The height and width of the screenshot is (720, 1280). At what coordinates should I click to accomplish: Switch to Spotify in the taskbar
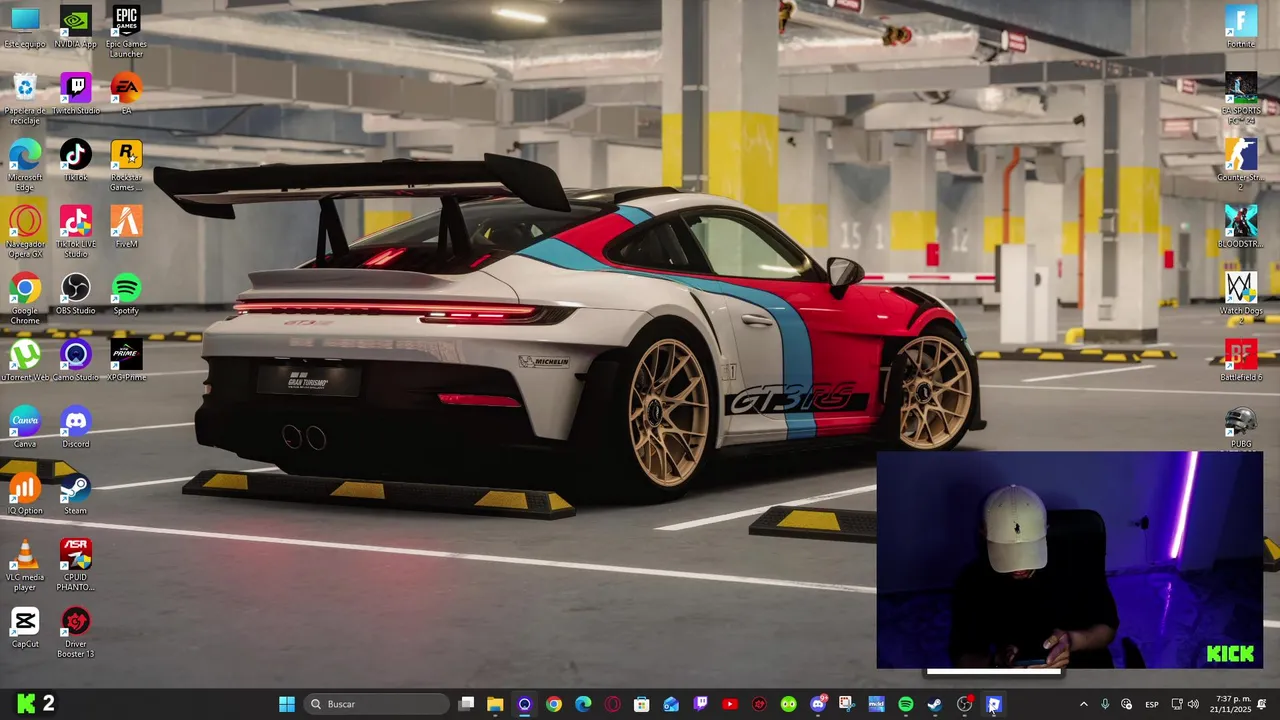pos(906,704)
